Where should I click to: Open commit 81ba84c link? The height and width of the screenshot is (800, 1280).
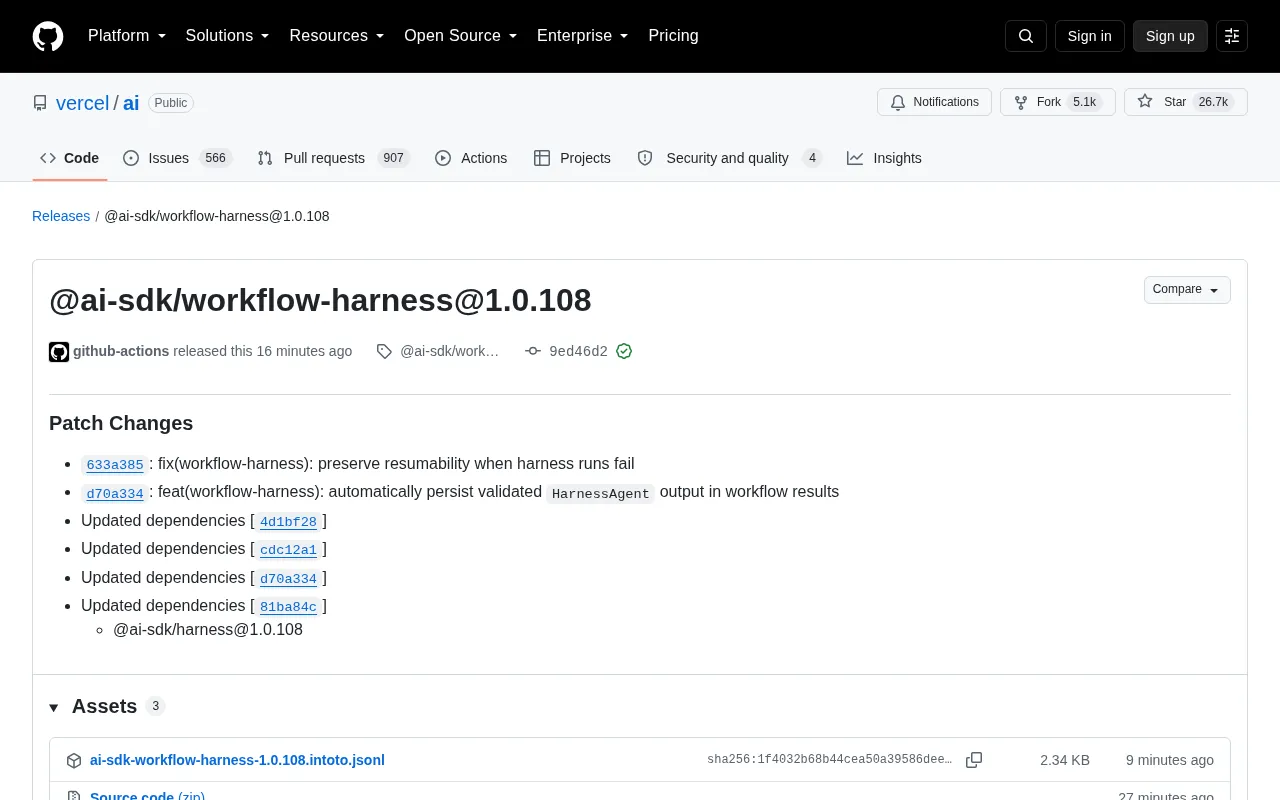pyautogui.click(x=288, y=606)
